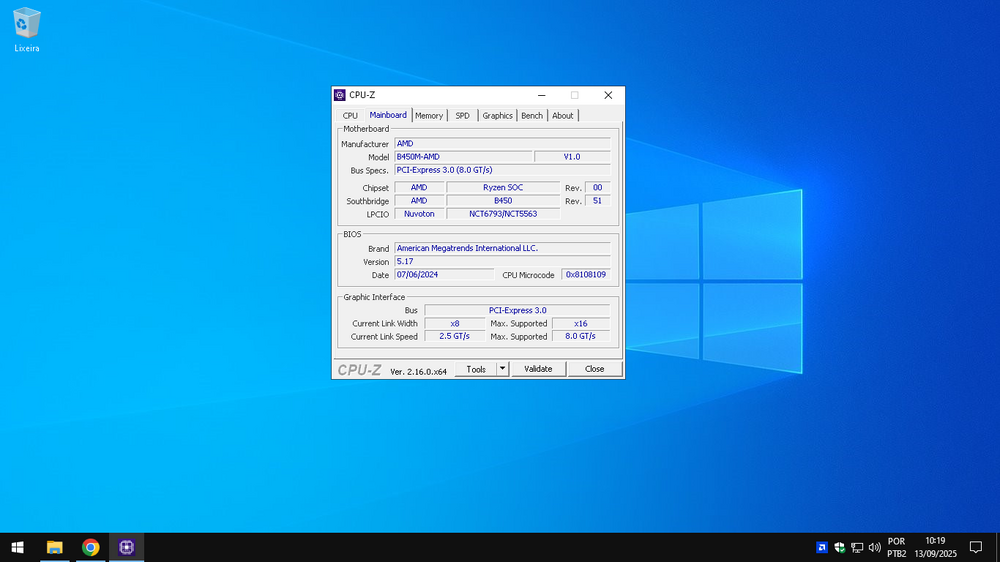Open the SPD tab
This screenshot has height=562, width=1000.
point(462,116)
